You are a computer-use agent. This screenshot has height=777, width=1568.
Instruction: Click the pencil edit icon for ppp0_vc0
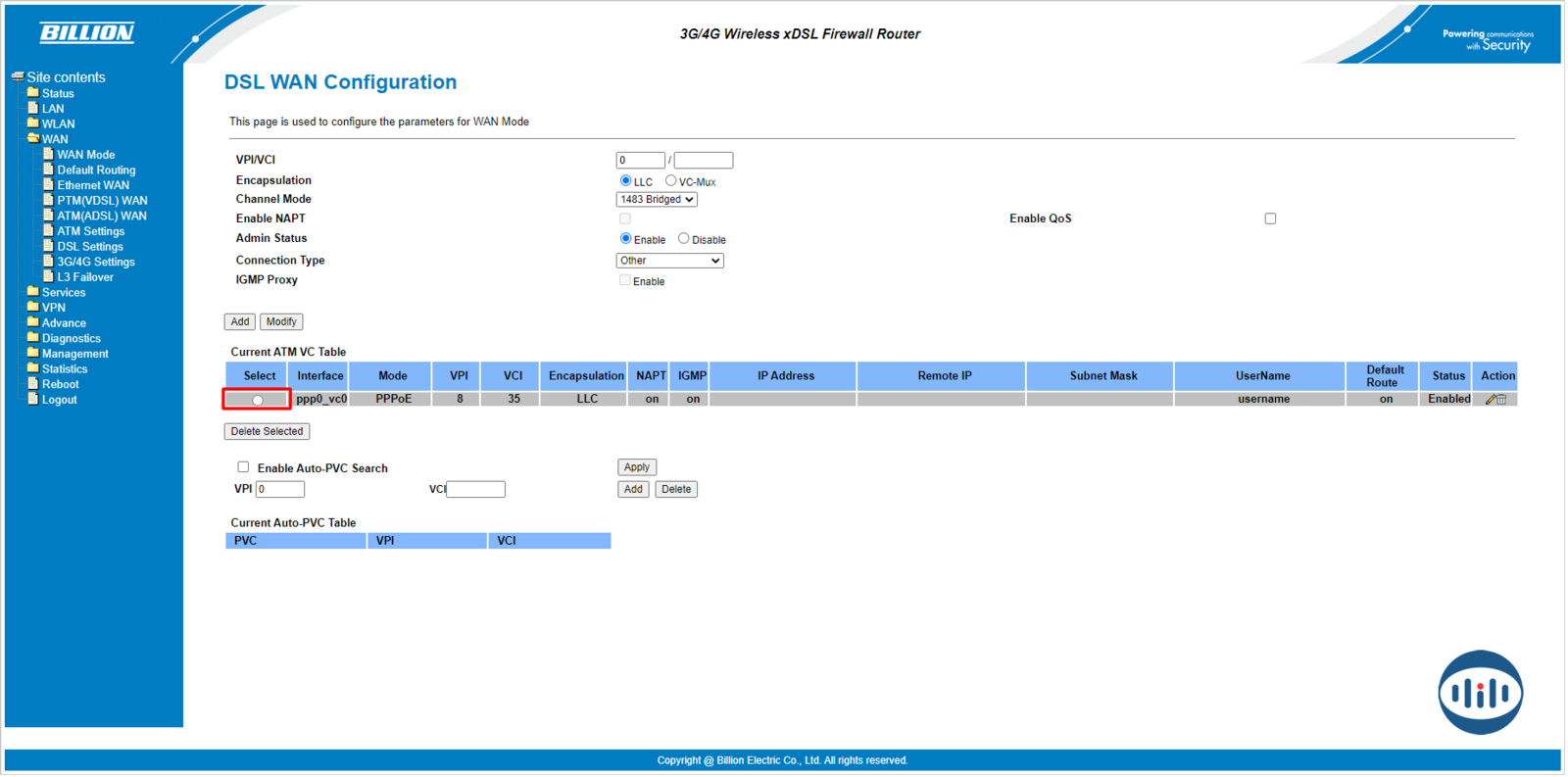[x=1491, y=400]
